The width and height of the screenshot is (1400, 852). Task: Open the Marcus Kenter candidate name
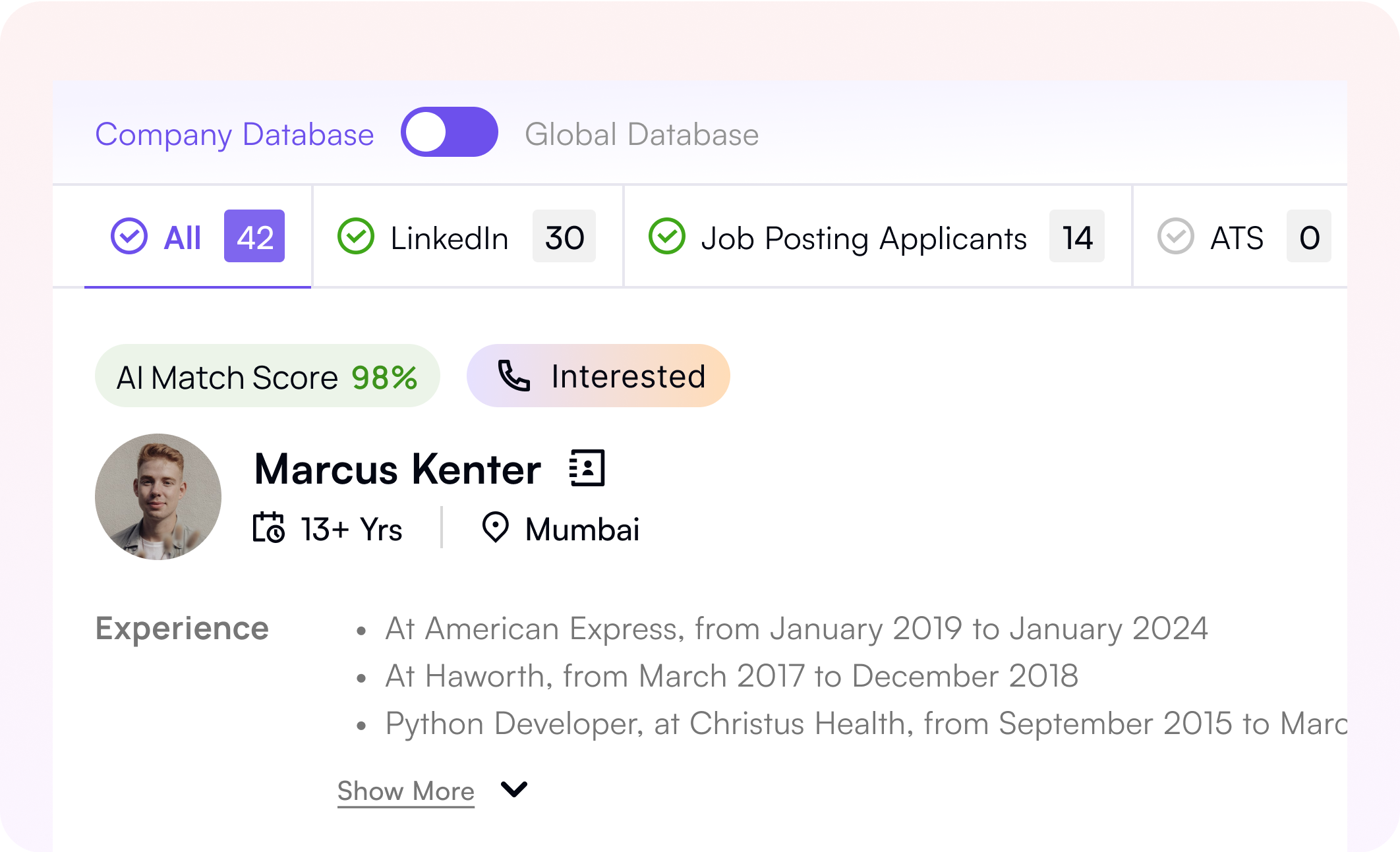(x=397, y=469)
